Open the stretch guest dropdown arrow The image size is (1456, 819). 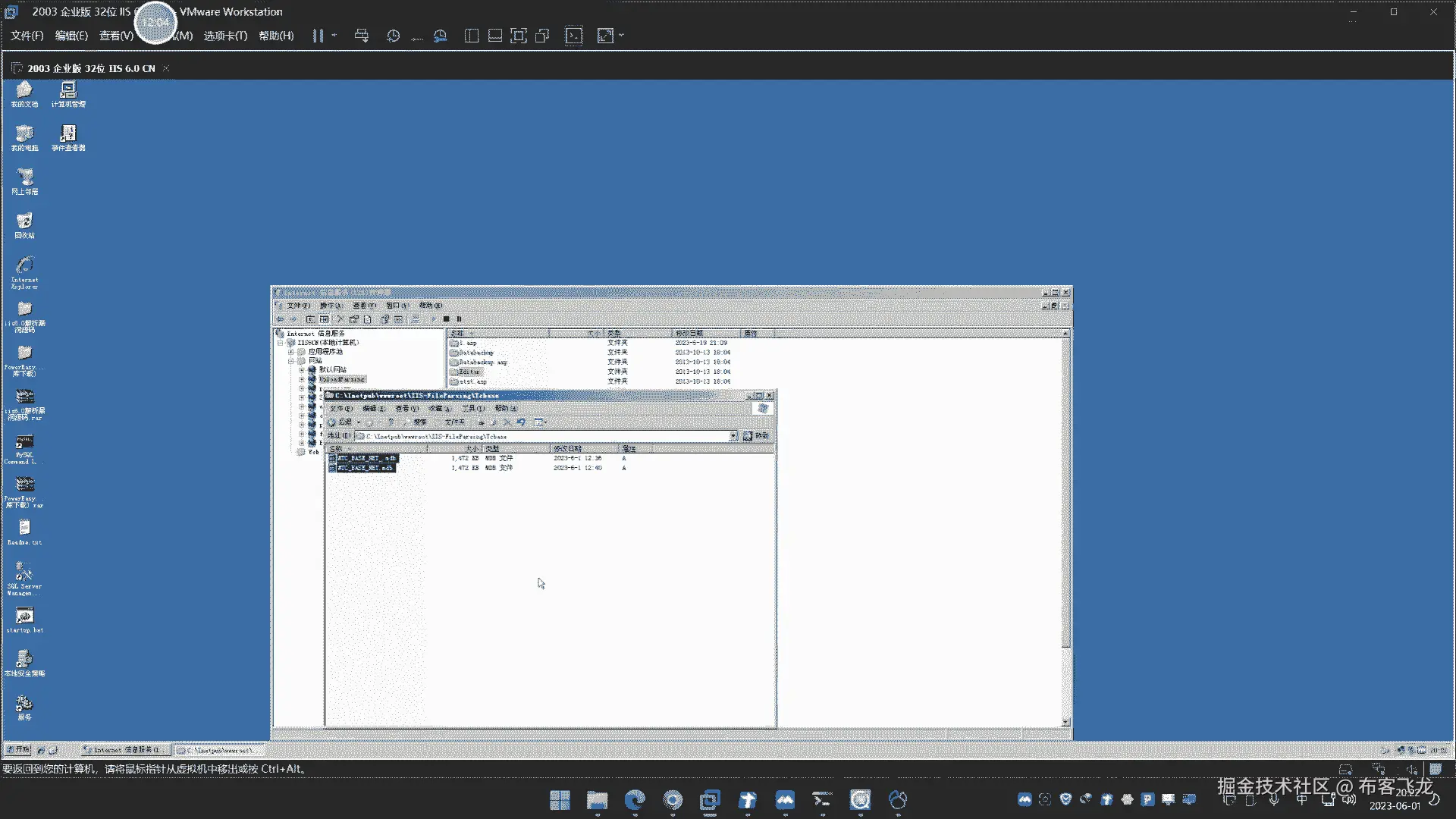(622, 35)
